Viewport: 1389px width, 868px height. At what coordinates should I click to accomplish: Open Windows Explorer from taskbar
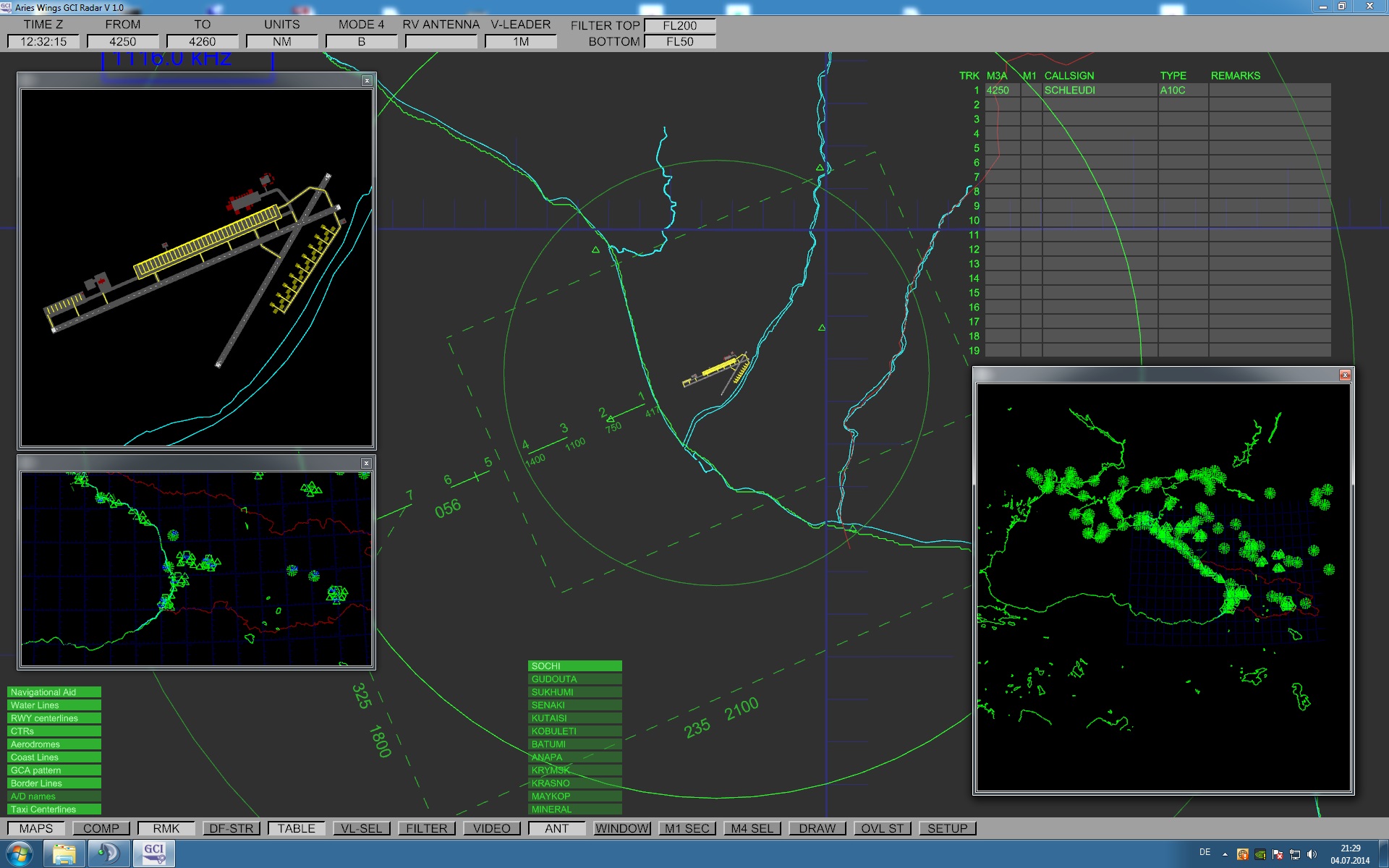coord(64,854)
